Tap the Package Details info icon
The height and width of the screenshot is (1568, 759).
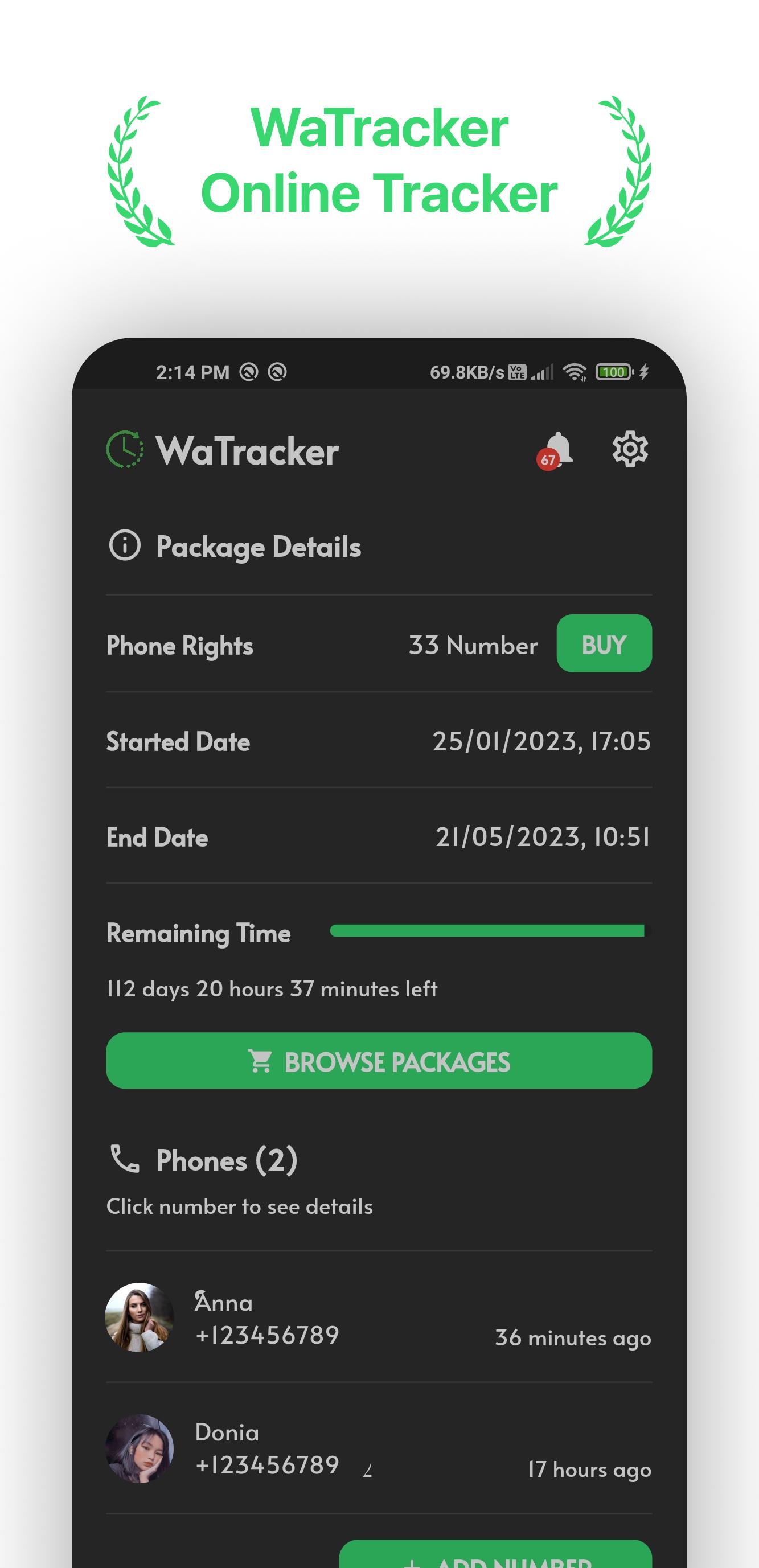(125, 545)
